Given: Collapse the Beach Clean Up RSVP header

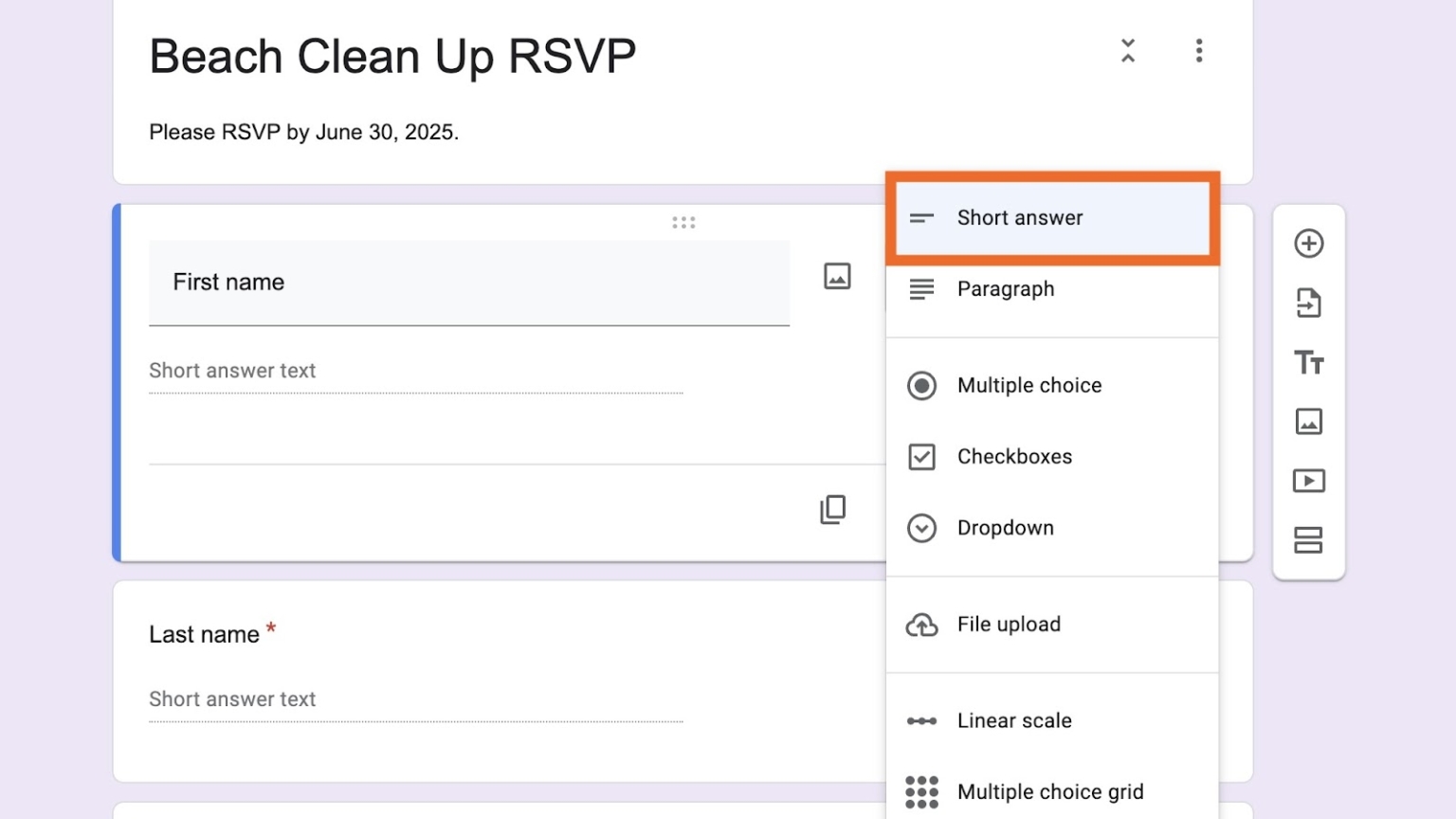Looking at the screenshot, I should click(x=1127, y=52).
